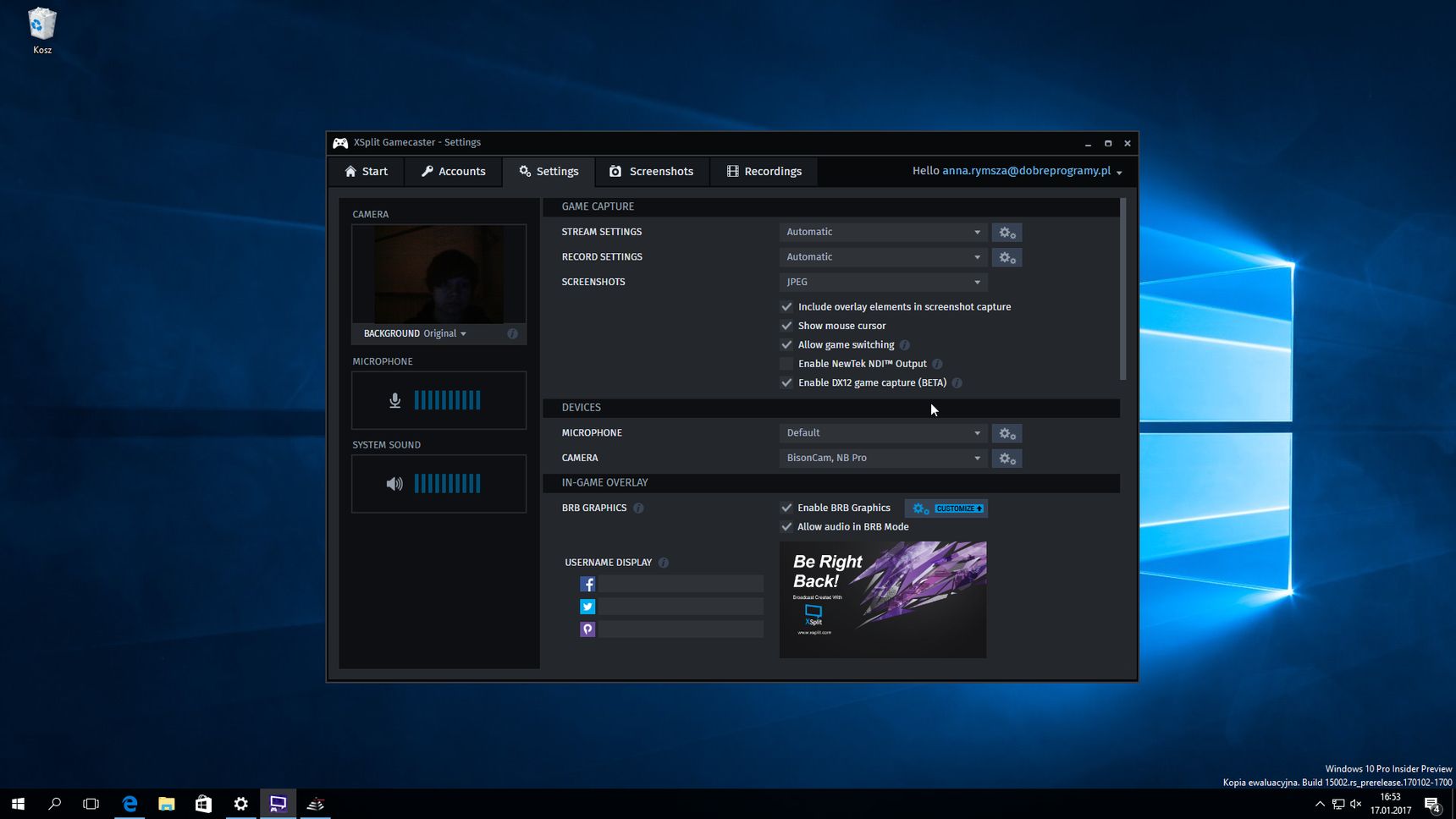Open Recycle Bin Kosz desktop icon
Viewport: 1456px width, 819px height.
point(41,31)
